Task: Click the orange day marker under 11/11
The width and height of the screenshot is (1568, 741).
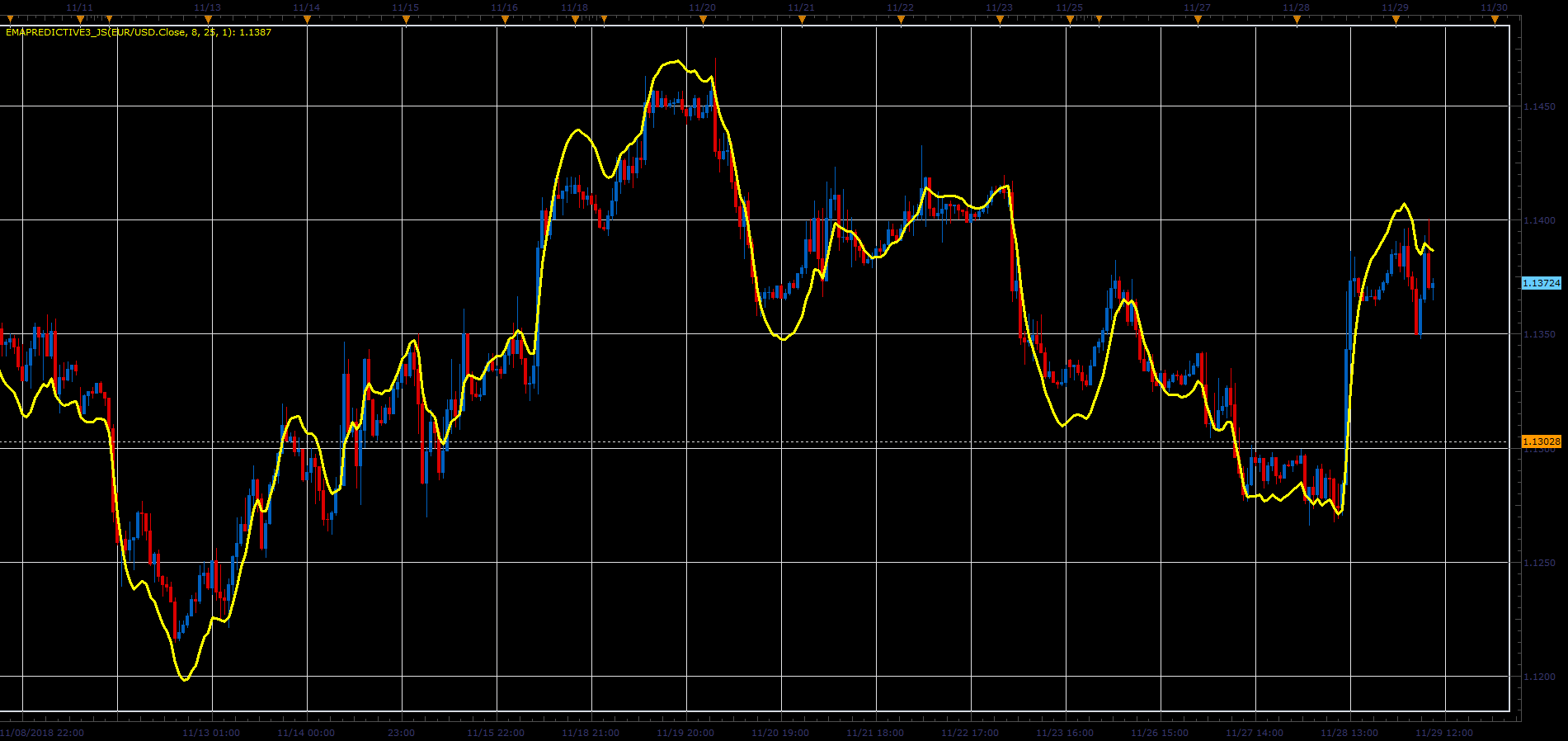Action: (x=80, y=18)
